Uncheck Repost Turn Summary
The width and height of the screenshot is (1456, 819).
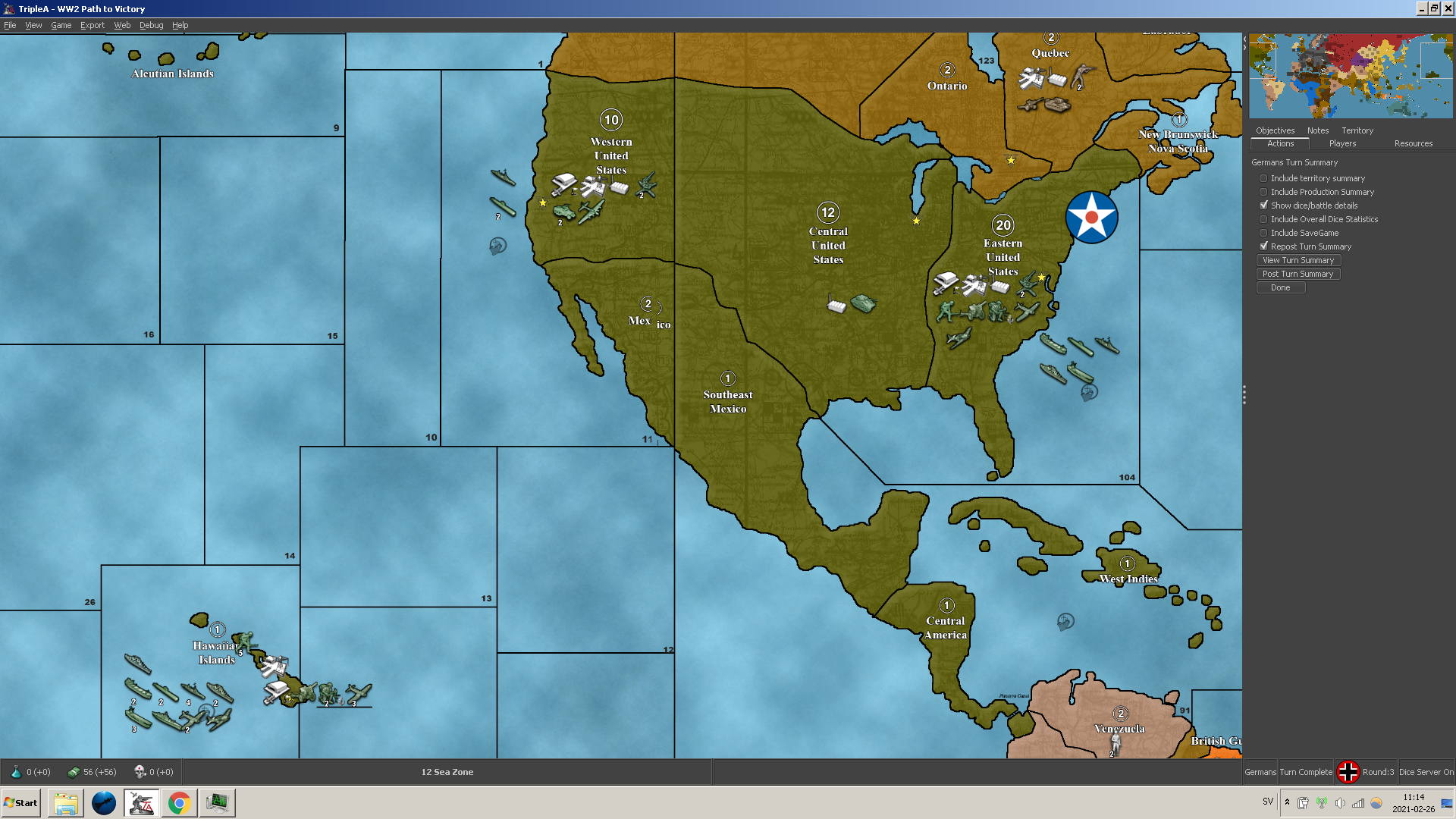tap(1263, 246)
